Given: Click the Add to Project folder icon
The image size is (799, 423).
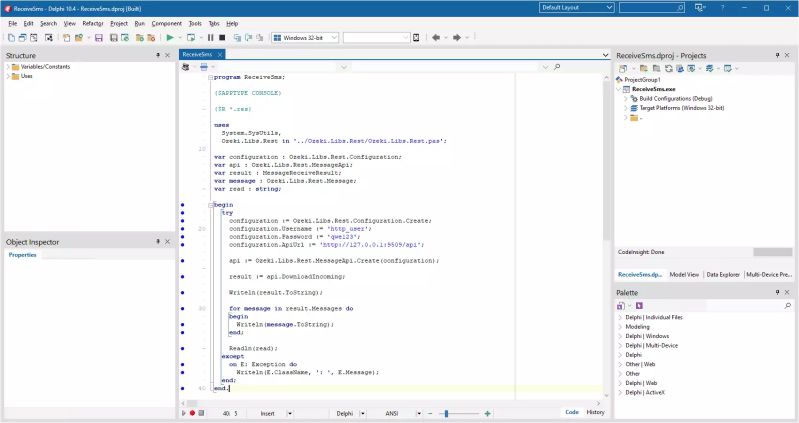Looking at the screenshot, I should pyautogui.click(x=140, y=38).
